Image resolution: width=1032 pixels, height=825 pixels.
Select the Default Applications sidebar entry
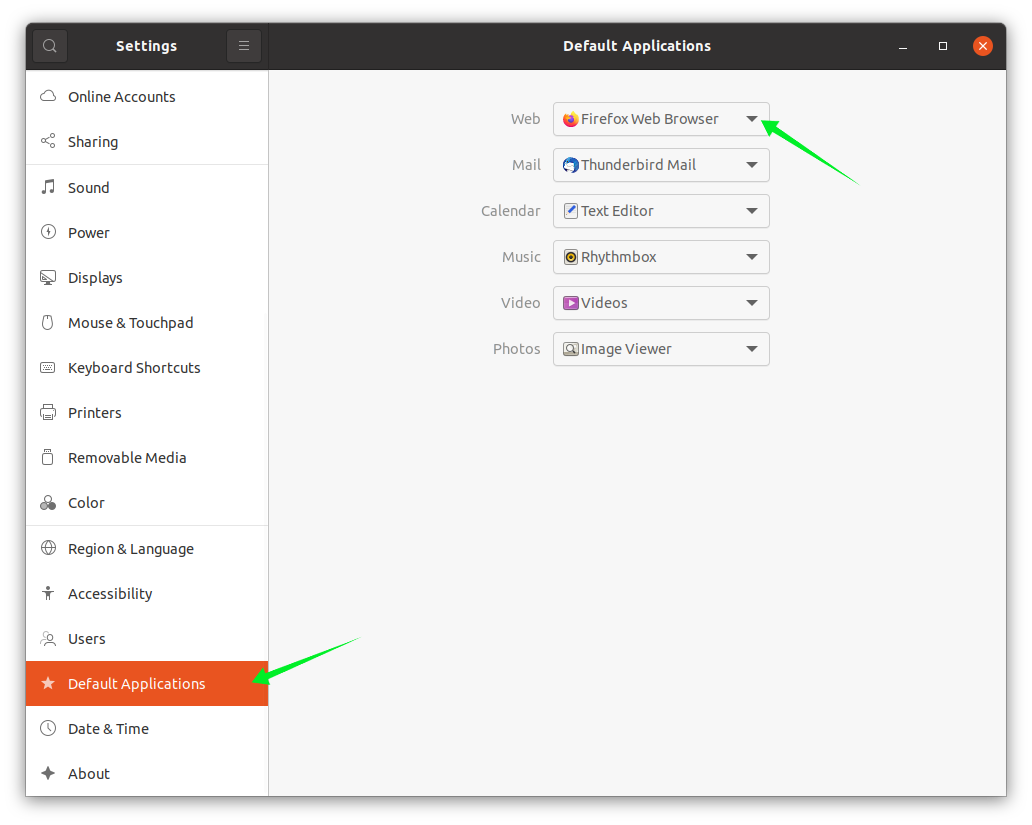(147, 683)
